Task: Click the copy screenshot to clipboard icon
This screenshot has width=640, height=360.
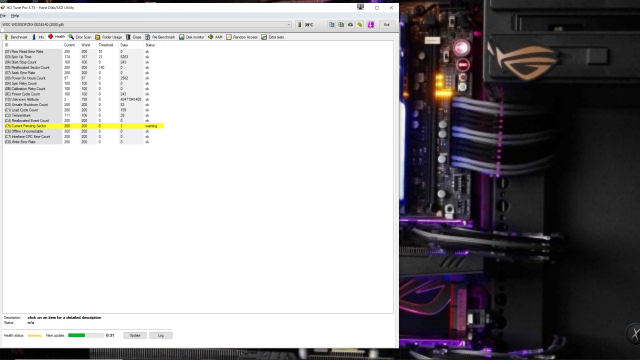Action: 341,24
